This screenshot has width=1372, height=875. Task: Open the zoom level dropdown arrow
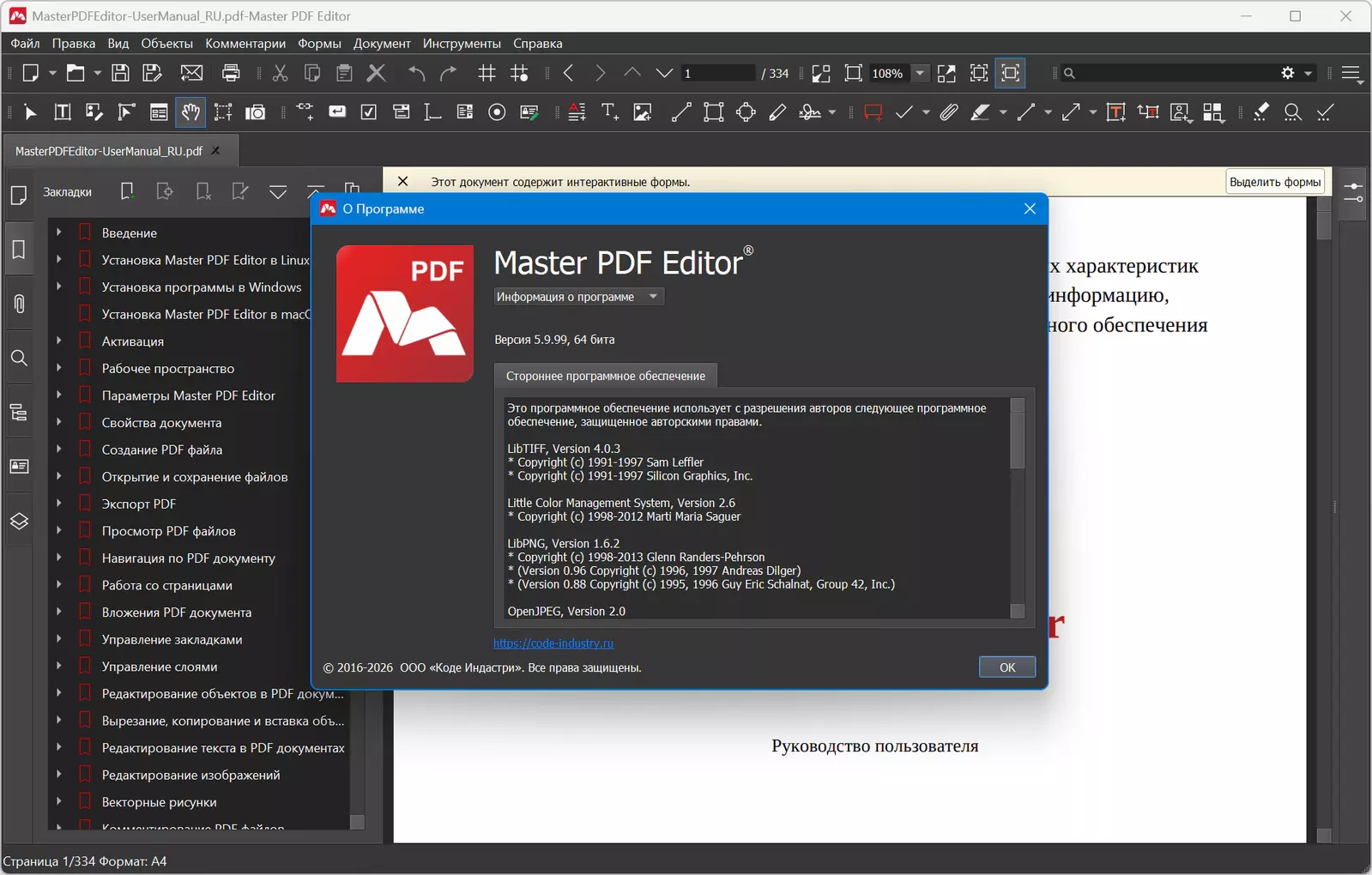920,73
